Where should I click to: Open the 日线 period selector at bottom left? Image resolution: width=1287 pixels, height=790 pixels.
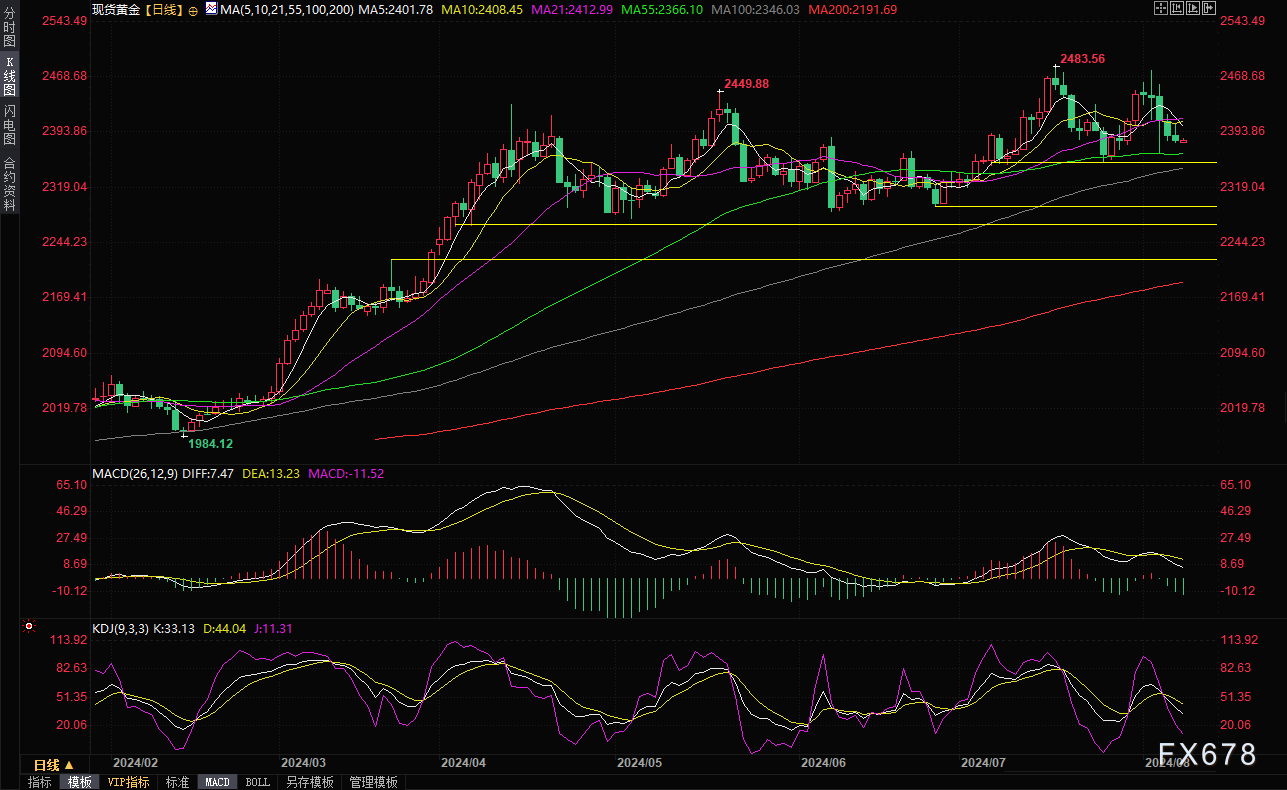54,765
